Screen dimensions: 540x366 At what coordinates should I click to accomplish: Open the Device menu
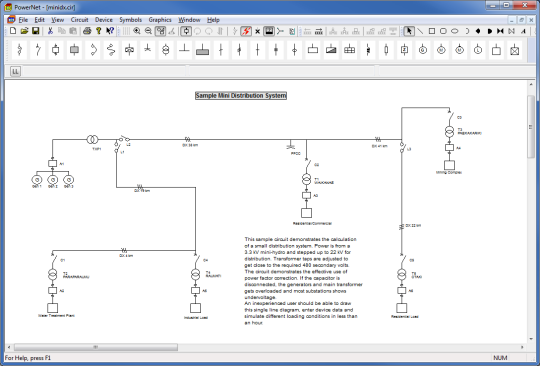click(104, 20)
